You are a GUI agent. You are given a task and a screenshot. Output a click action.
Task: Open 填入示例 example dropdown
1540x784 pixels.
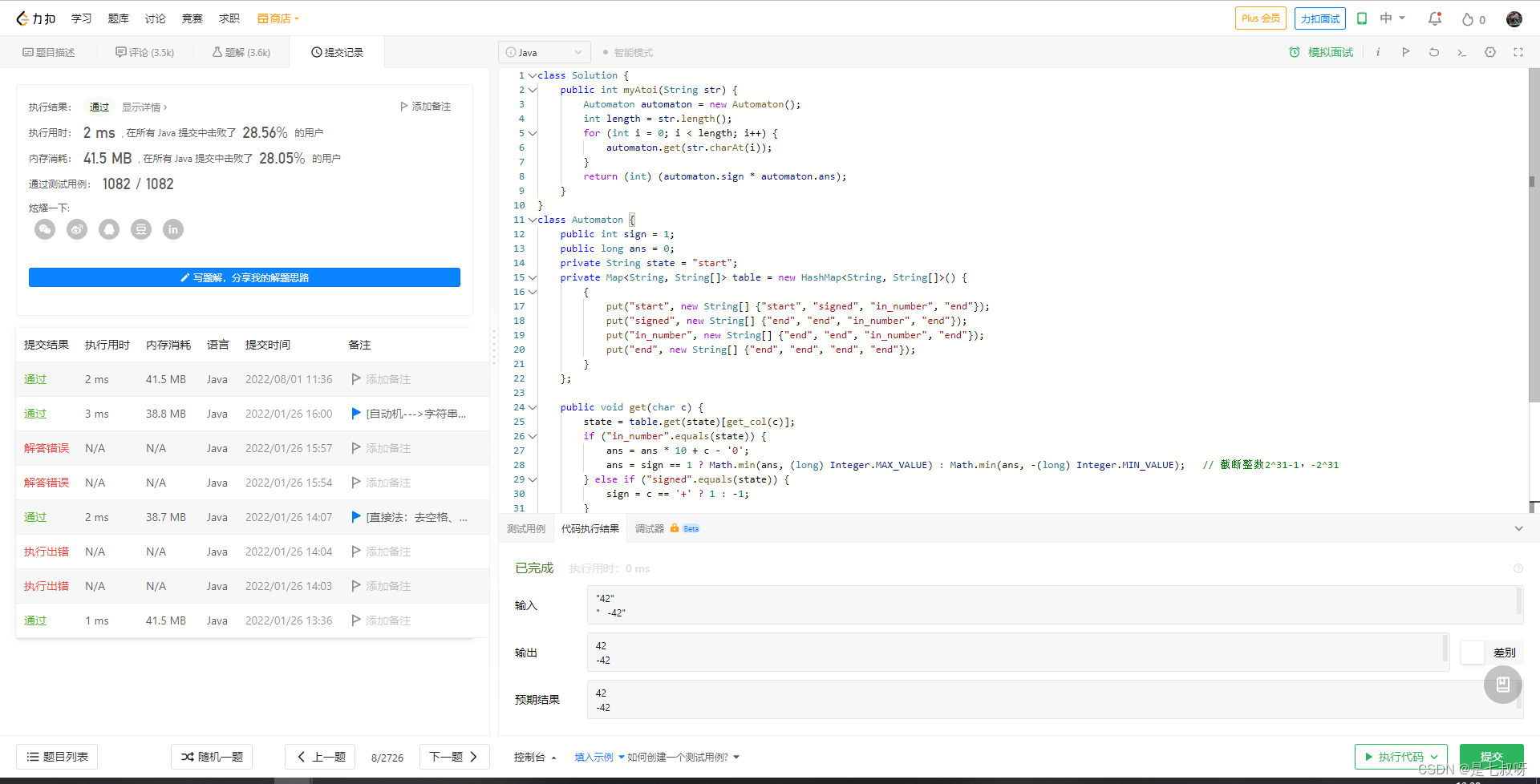pos(599,757)
